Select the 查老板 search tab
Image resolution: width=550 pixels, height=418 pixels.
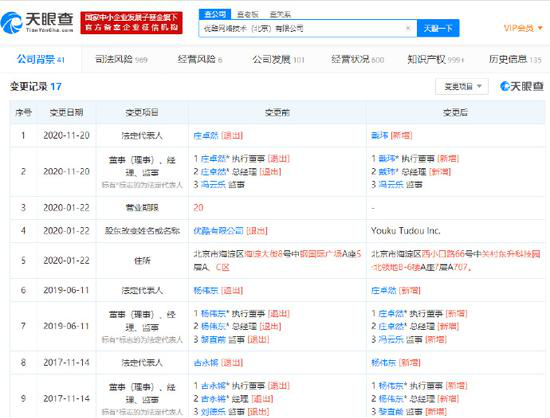(x=248, y=14)
